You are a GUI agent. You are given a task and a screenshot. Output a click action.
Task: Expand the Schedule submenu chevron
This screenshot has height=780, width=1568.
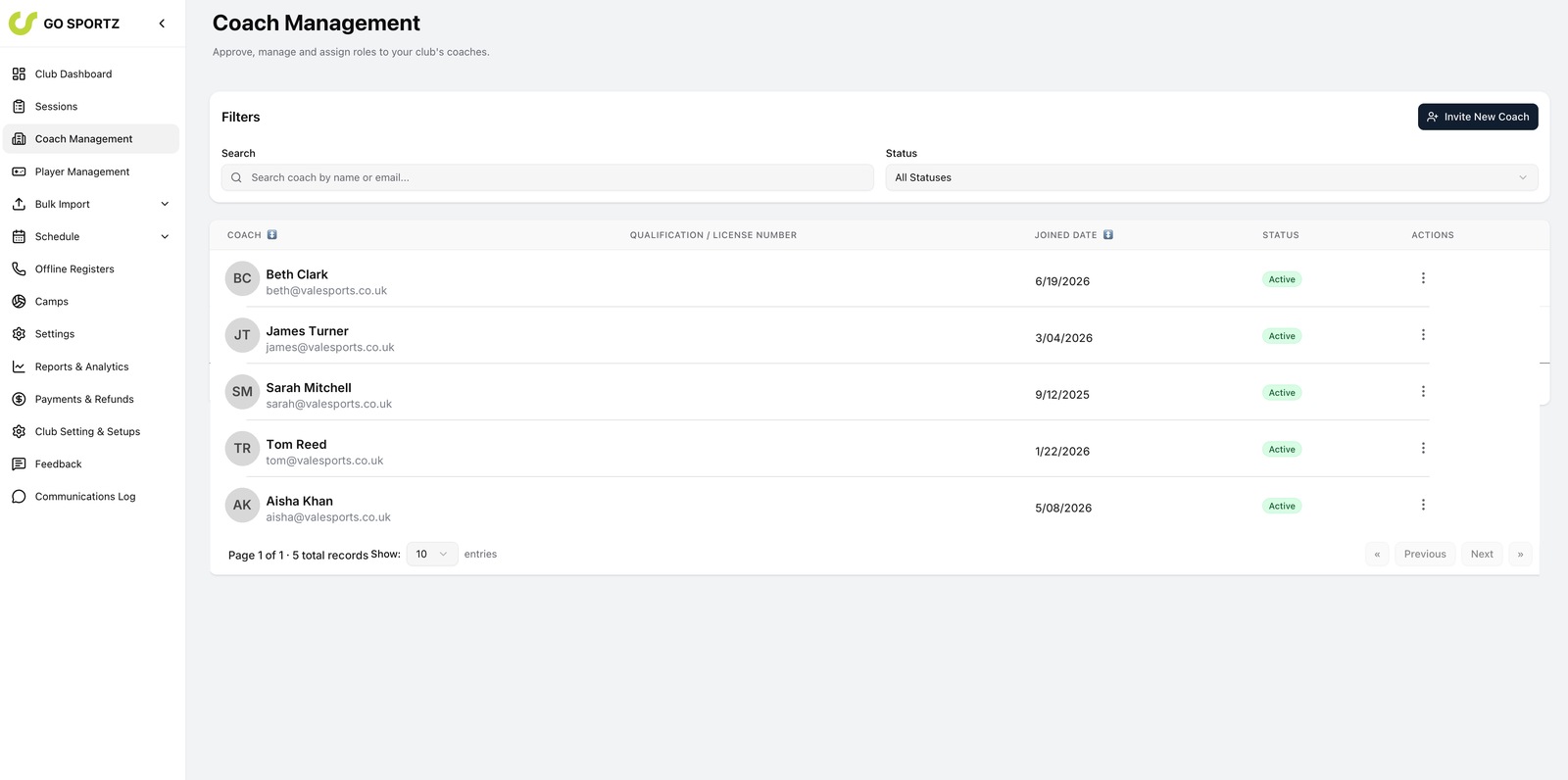tap(165, 236)
